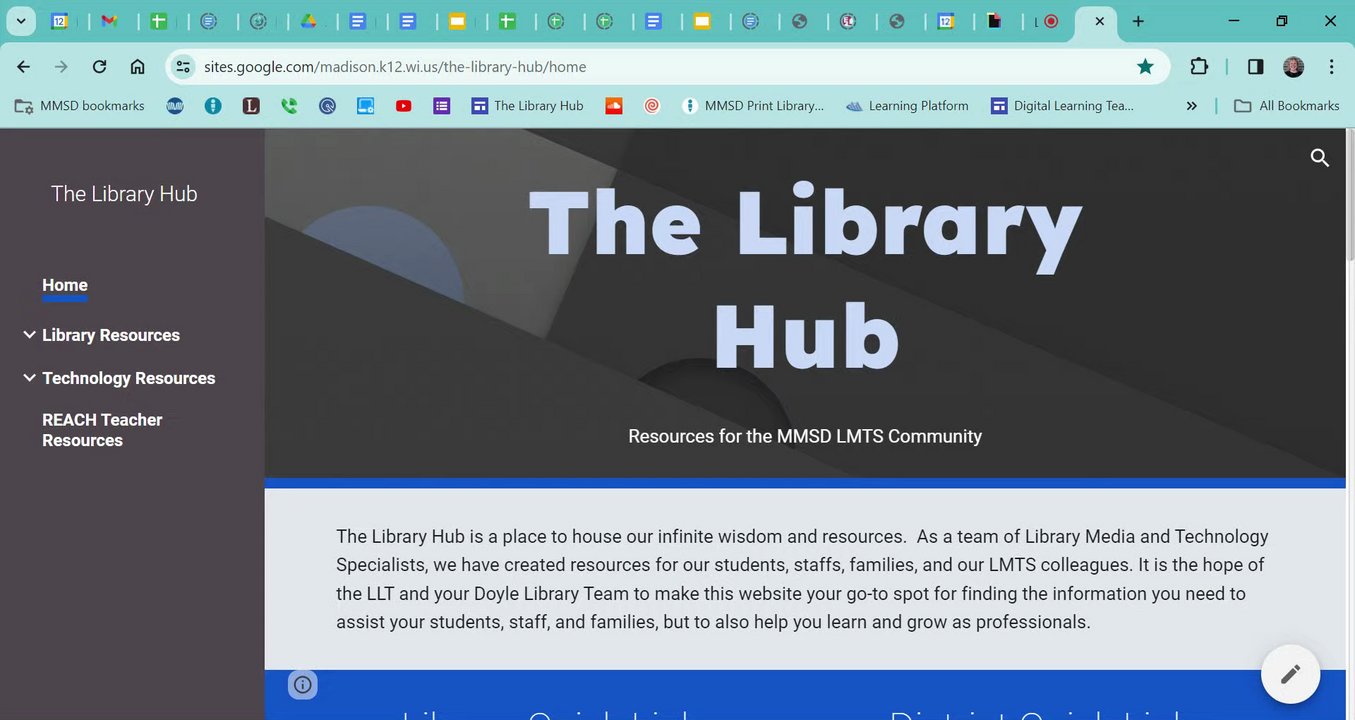The image size is (1355, 720).
Task: Toggle the bookmark star for this page
Action: 1145,67
